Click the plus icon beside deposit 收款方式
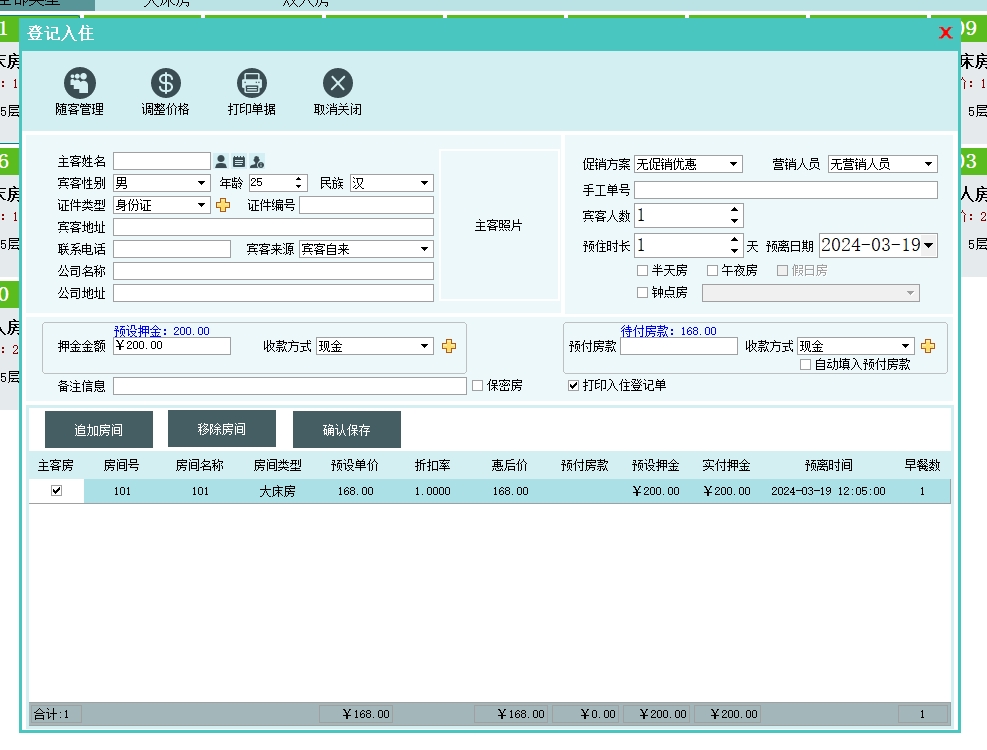The width and height of the screenshot is (987, 750). [x=449, y=346]
